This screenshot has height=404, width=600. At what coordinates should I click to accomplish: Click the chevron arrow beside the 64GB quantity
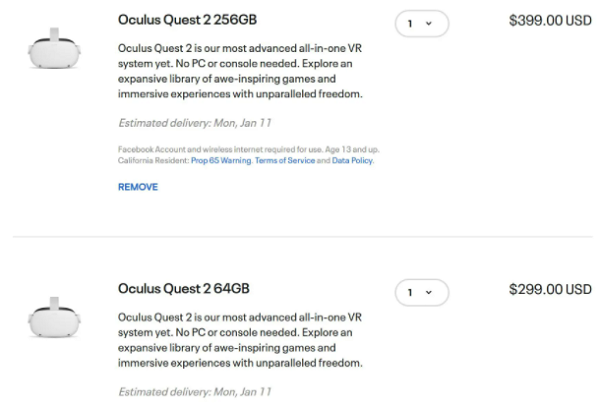429,293
